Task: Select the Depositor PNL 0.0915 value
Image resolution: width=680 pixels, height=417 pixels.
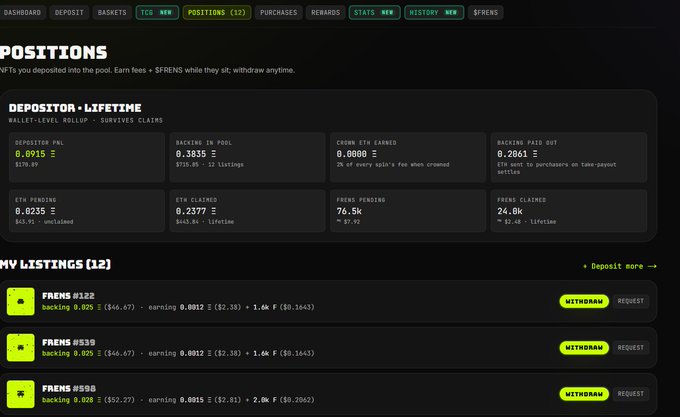Action: coord(35,154)
